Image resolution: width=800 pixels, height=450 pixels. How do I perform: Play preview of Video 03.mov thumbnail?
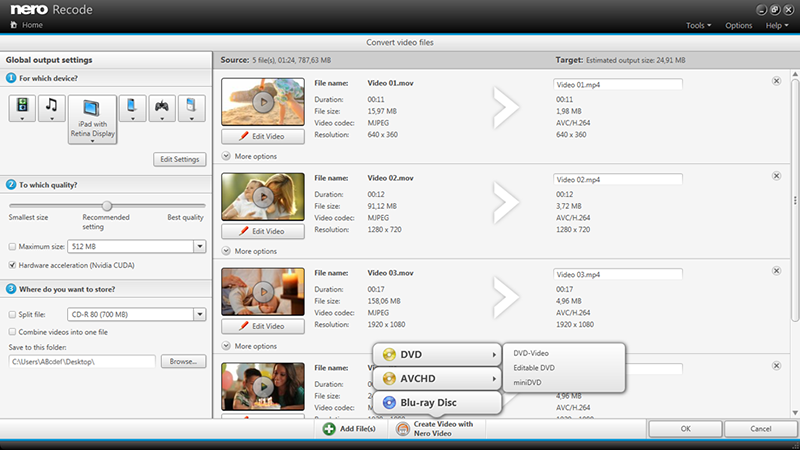click(x=263, y=292)
